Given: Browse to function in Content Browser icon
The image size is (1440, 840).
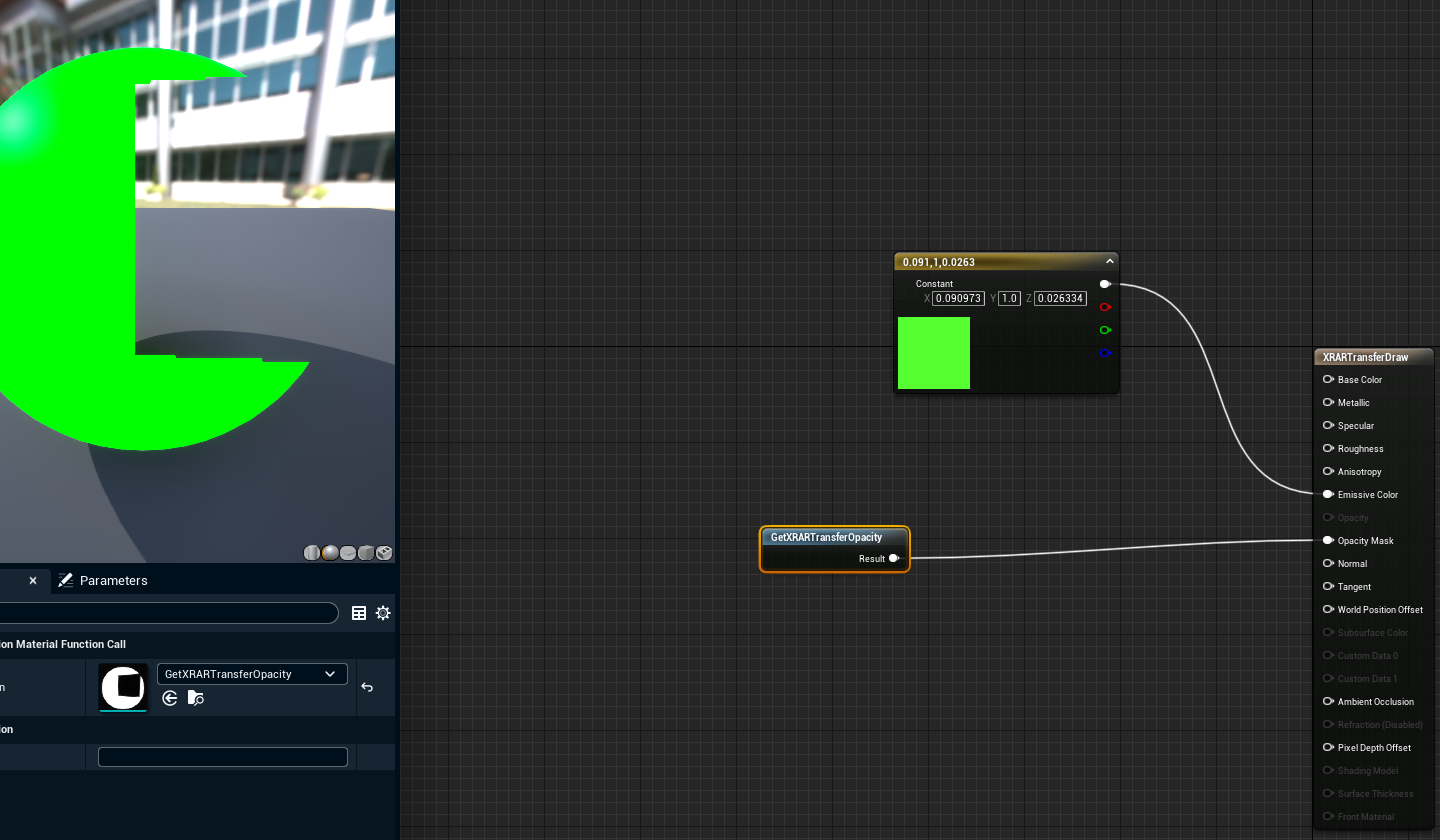Looking at the screenshot, I should coord(196,698).
